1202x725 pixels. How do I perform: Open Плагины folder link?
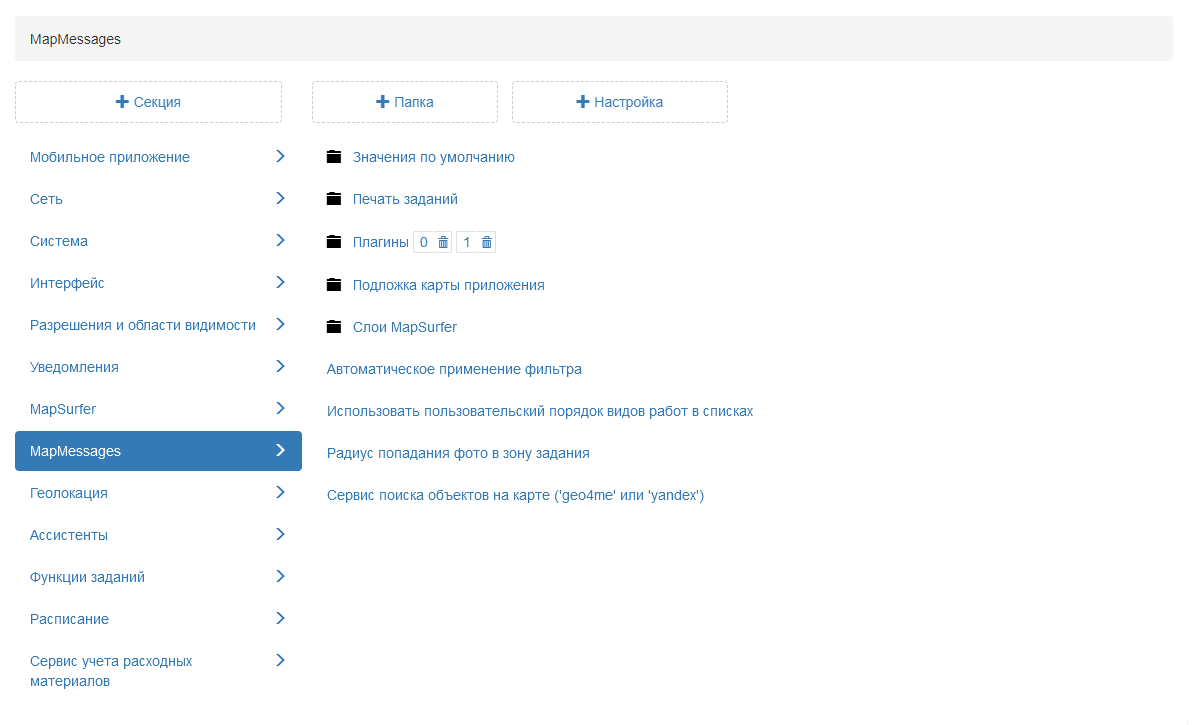point(381,242)
